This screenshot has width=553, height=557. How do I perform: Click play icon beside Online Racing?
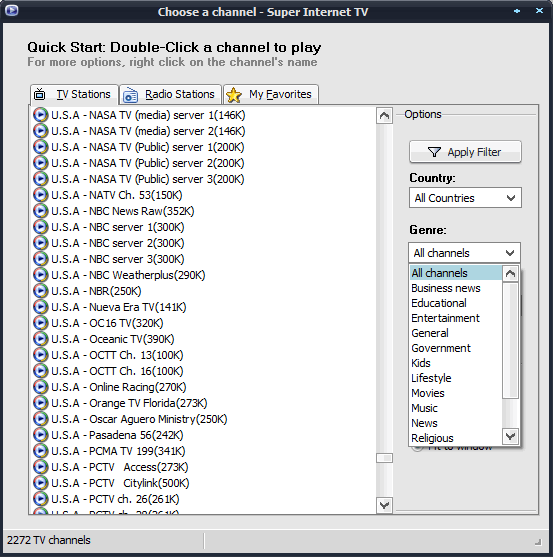coord(40,386)
